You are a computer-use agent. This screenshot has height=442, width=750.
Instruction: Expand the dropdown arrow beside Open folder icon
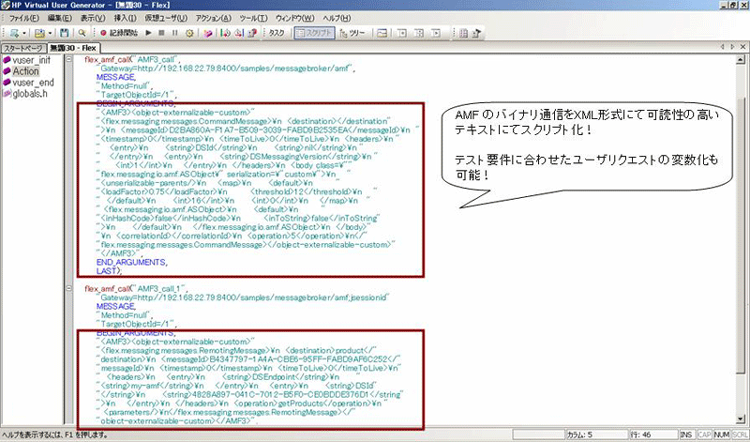[x=50, y=33]
